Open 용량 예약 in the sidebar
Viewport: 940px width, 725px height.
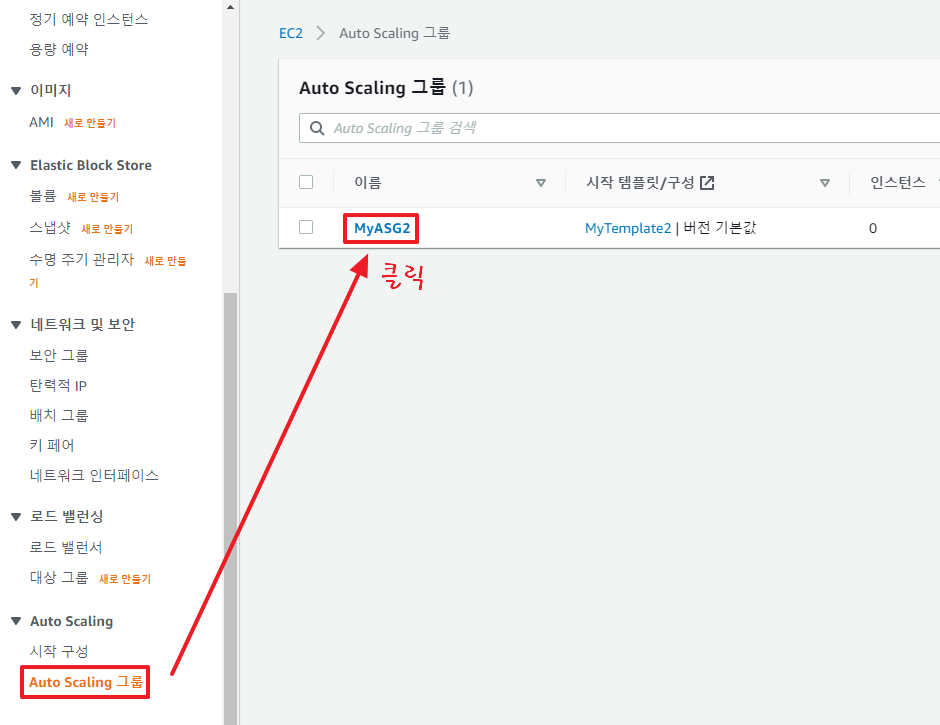point(59,49)
